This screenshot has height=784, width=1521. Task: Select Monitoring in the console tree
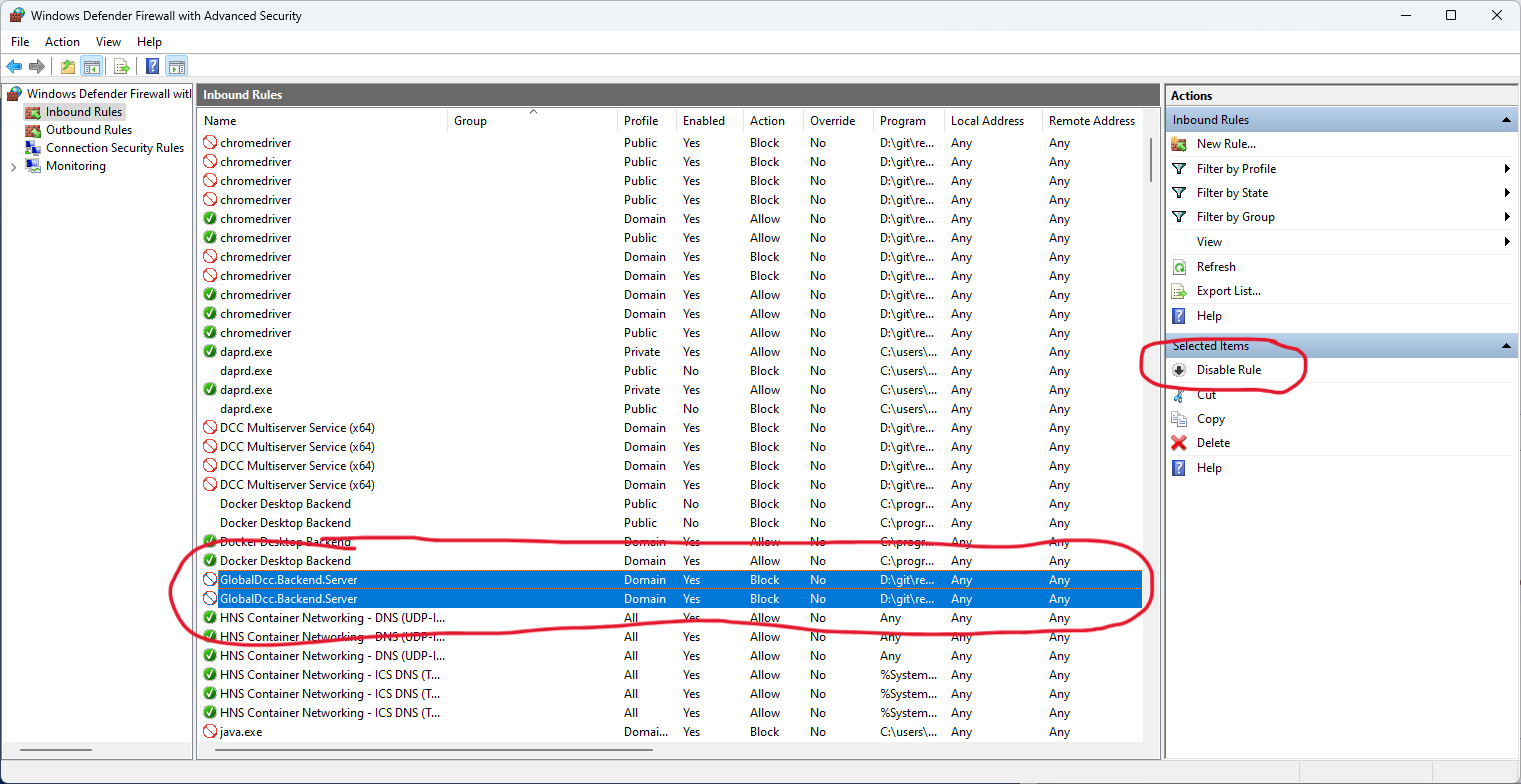coord(66,166)
